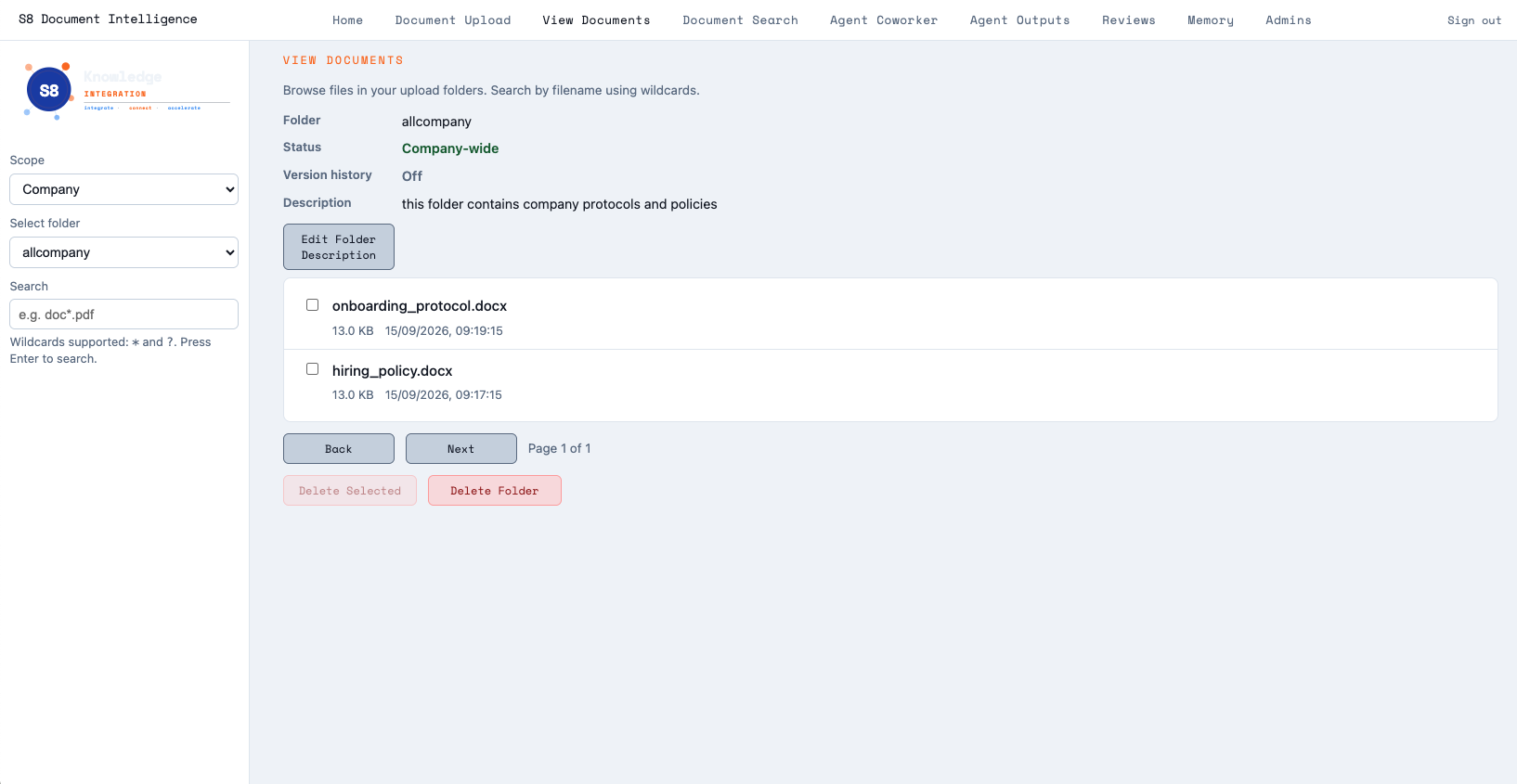Tick the onboarding_protocol.docx checkbox

[313, 305]
